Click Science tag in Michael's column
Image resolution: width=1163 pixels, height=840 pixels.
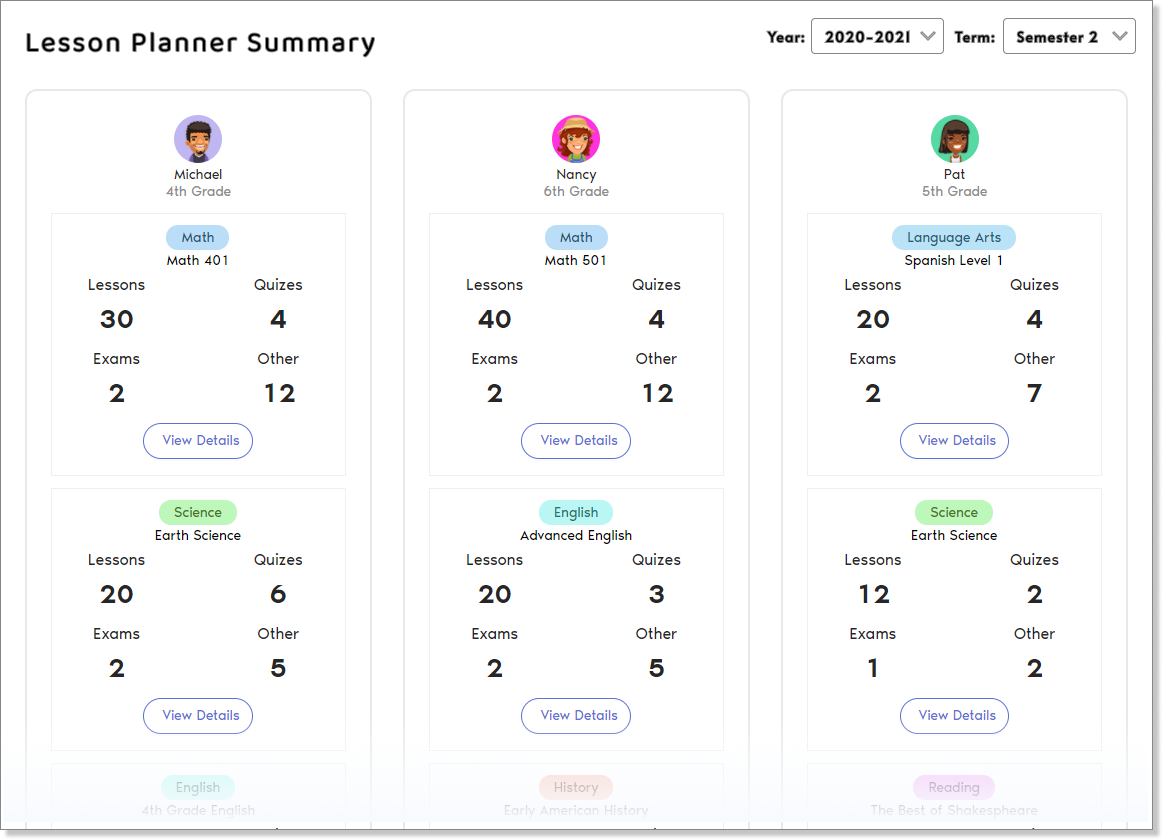tap(198, 512)
